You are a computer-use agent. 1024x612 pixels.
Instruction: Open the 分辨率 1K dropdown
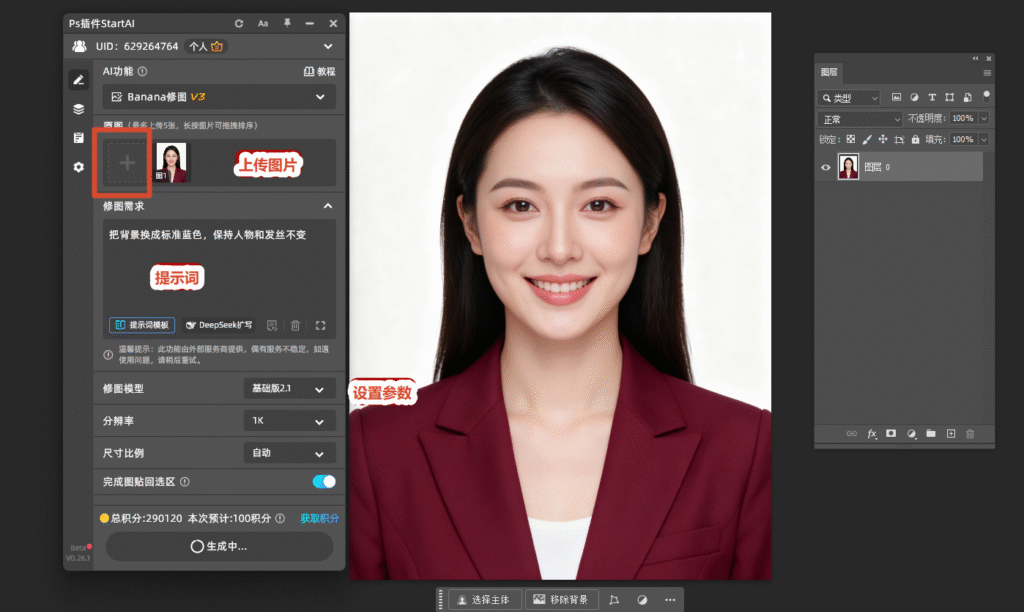click(289, 421)
